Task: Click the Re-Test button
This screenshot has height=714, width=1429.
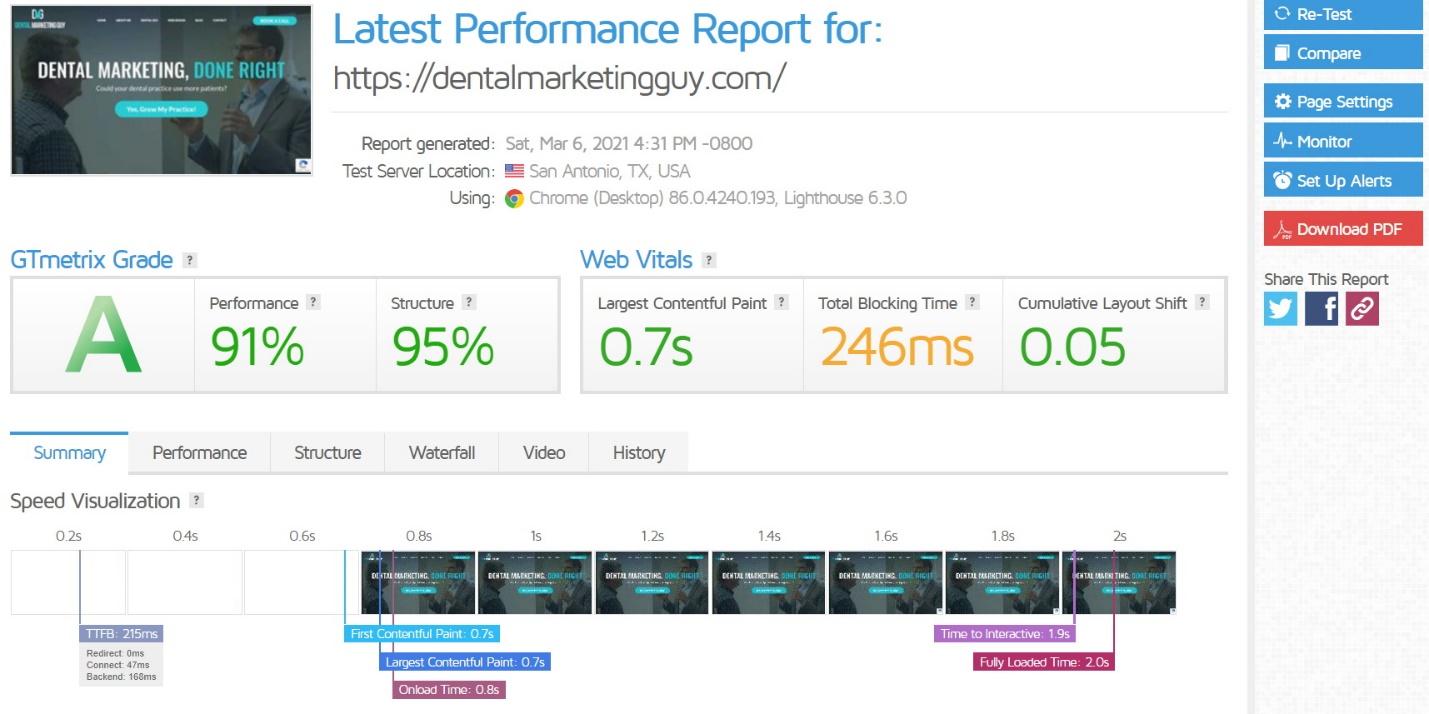Action: point(1343,14)
